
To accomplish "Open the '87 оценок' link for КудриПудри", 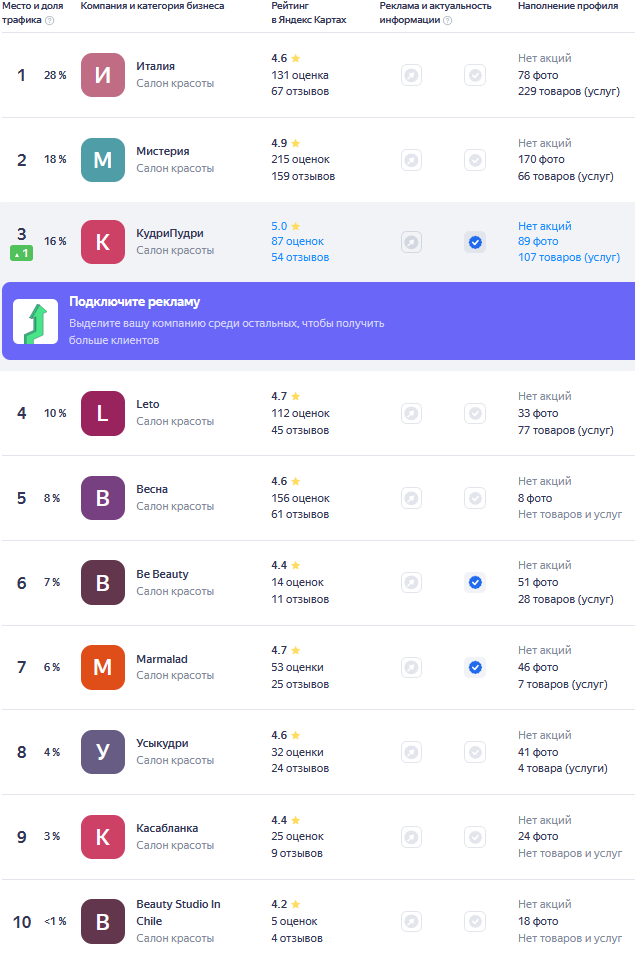I will coord(300,242).
